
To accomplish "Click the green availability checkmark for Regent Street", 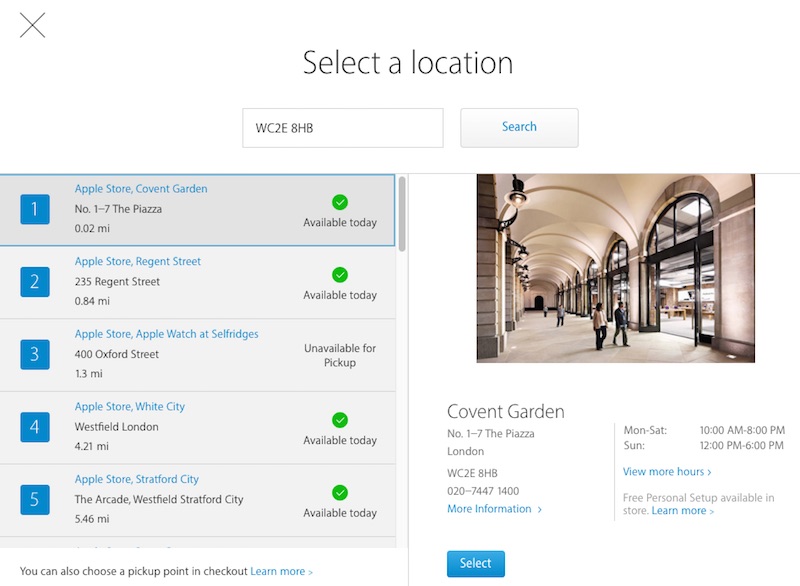I will [340, 275].
